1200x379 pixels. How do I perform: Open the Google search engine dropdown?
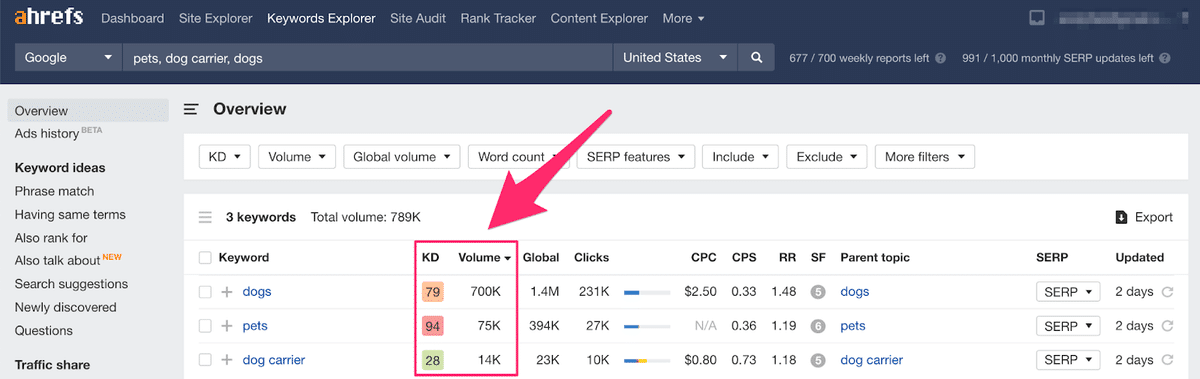pyautogui.click(x=68, y=58)
